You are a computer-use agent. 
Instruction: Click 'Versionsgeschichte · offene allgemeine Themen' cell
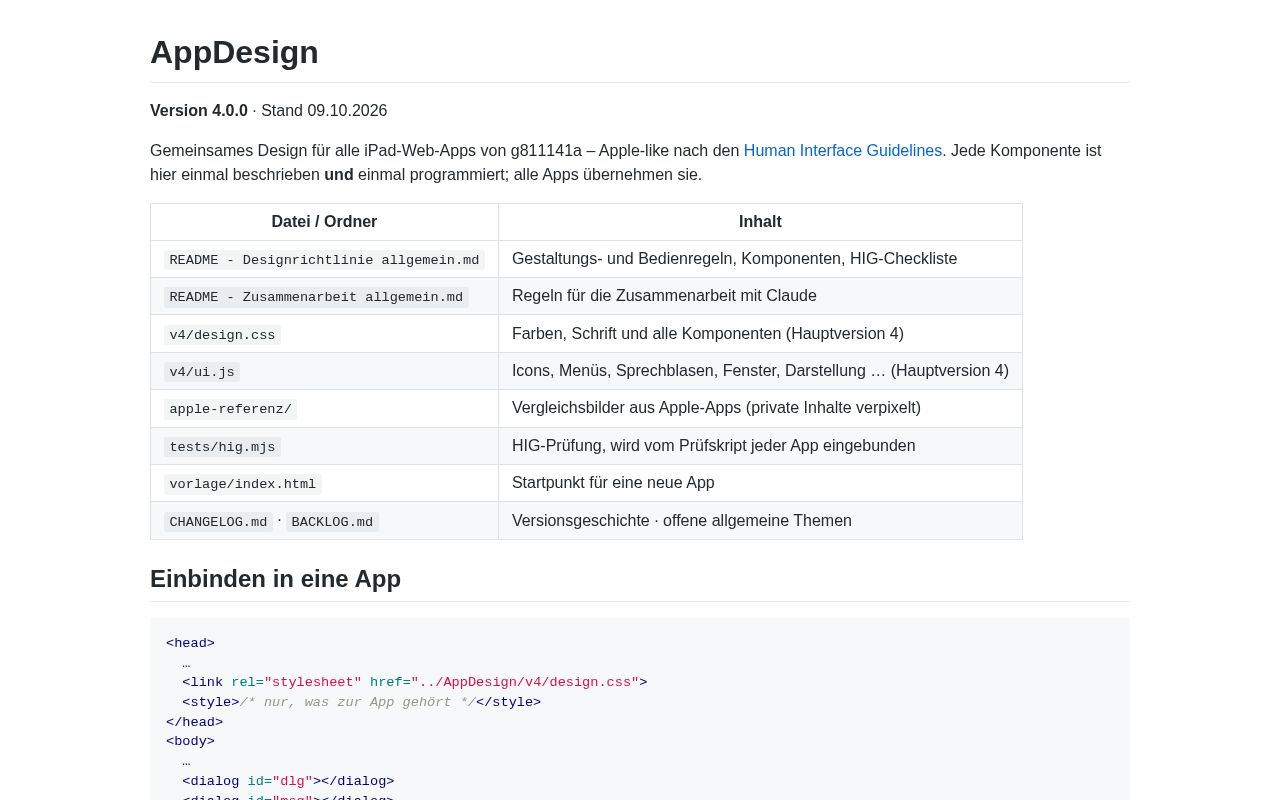(x=760, y=521)
